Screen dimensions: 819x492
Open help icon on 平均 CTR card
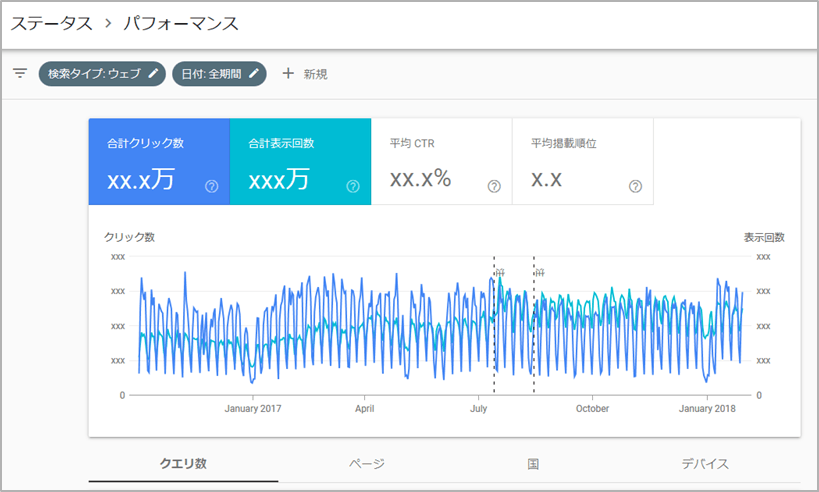tap(494, 186)
